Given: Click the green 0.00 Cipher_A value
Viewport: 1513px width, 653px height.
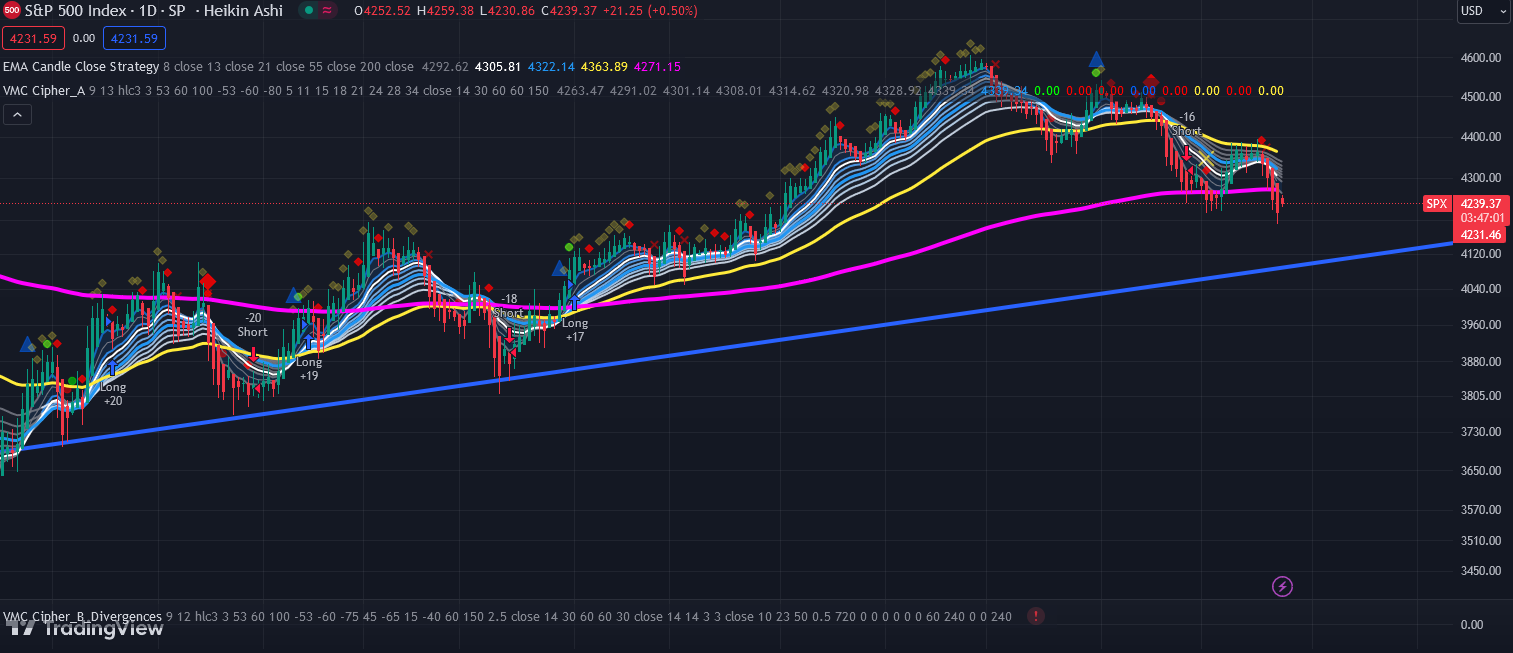Looking at the screenshot, I should (1047, 91).
